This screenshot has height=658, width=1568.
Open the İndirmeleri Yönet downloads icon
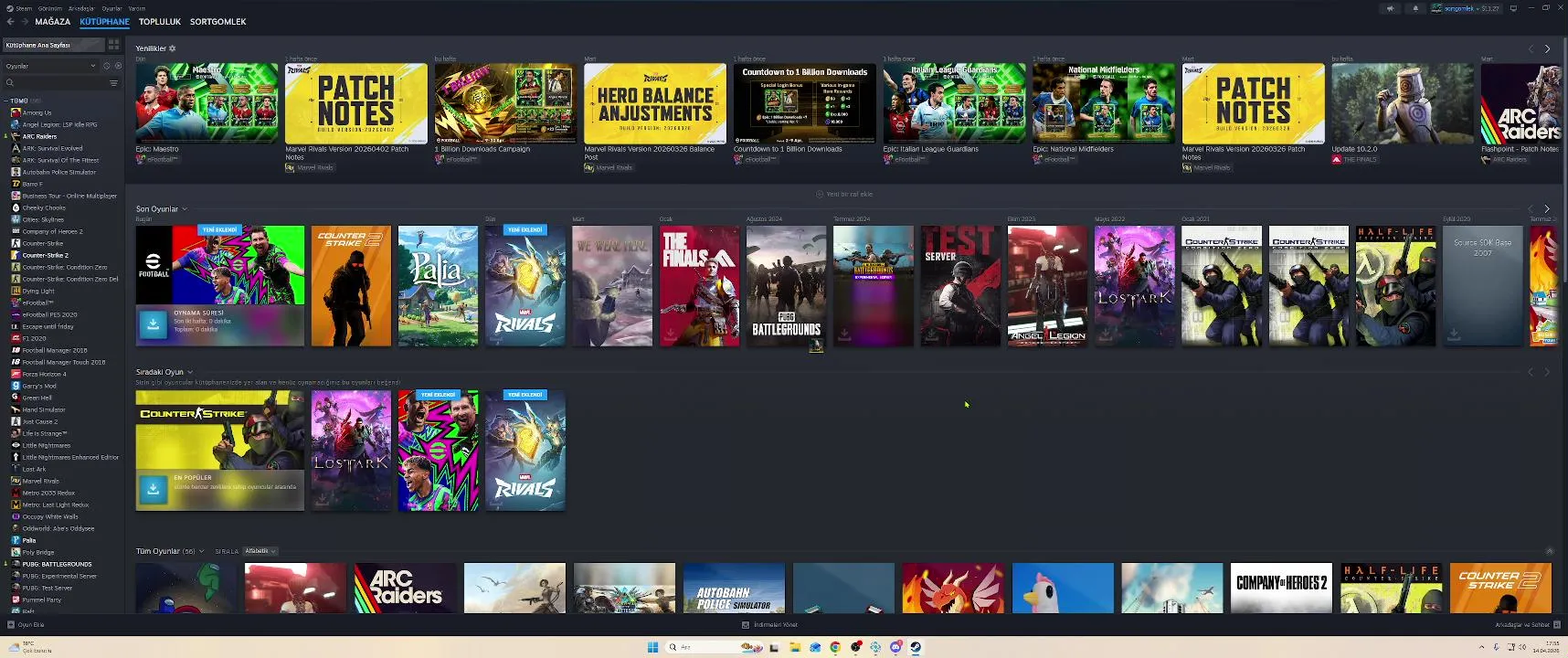(746, 625)
